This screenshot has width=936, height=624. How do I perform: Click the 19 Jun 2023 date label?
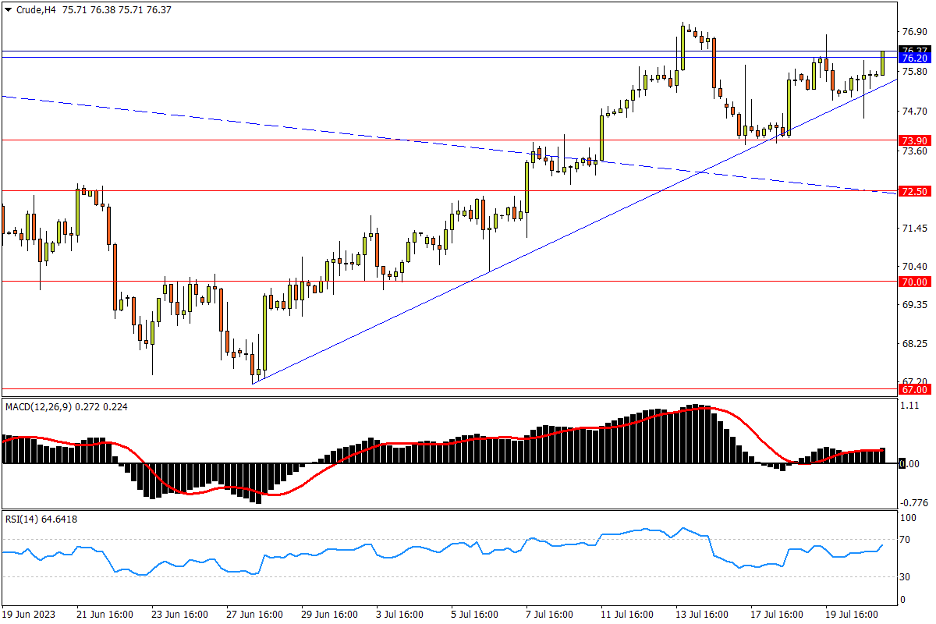point(30,614)
